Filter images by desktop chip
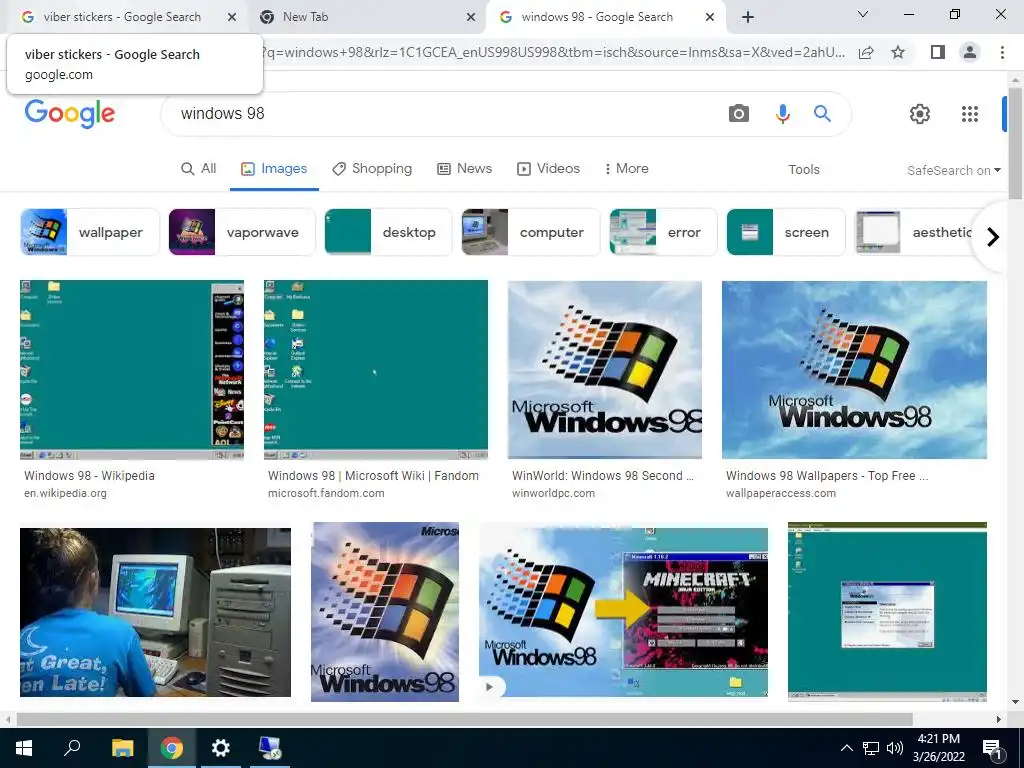This screenshot has height=768, width=1024. [x=388, y=232]
